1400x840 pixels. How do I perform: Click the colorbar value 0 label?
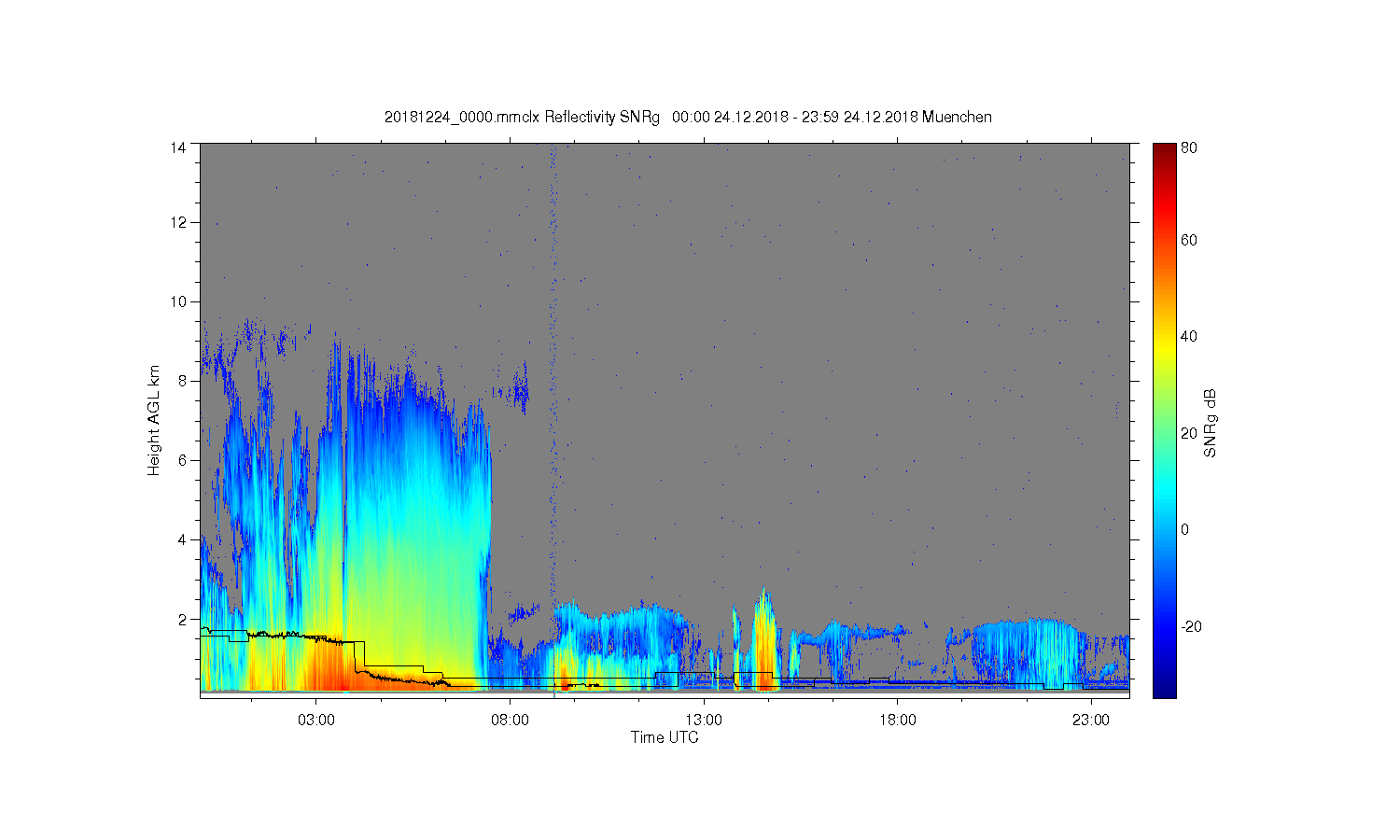1184,529
